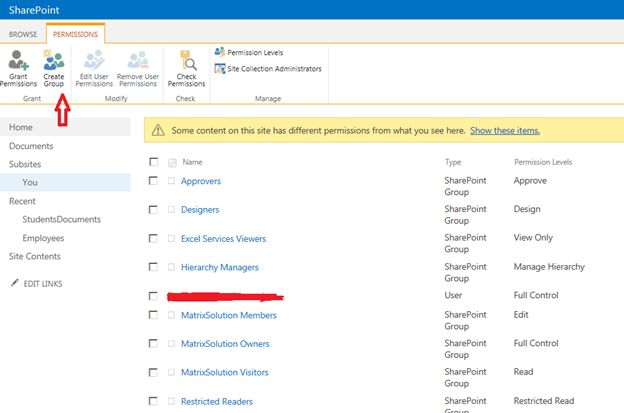Open the Check Permissions tool
624x413 pixels.
click(x=186, y=62)
